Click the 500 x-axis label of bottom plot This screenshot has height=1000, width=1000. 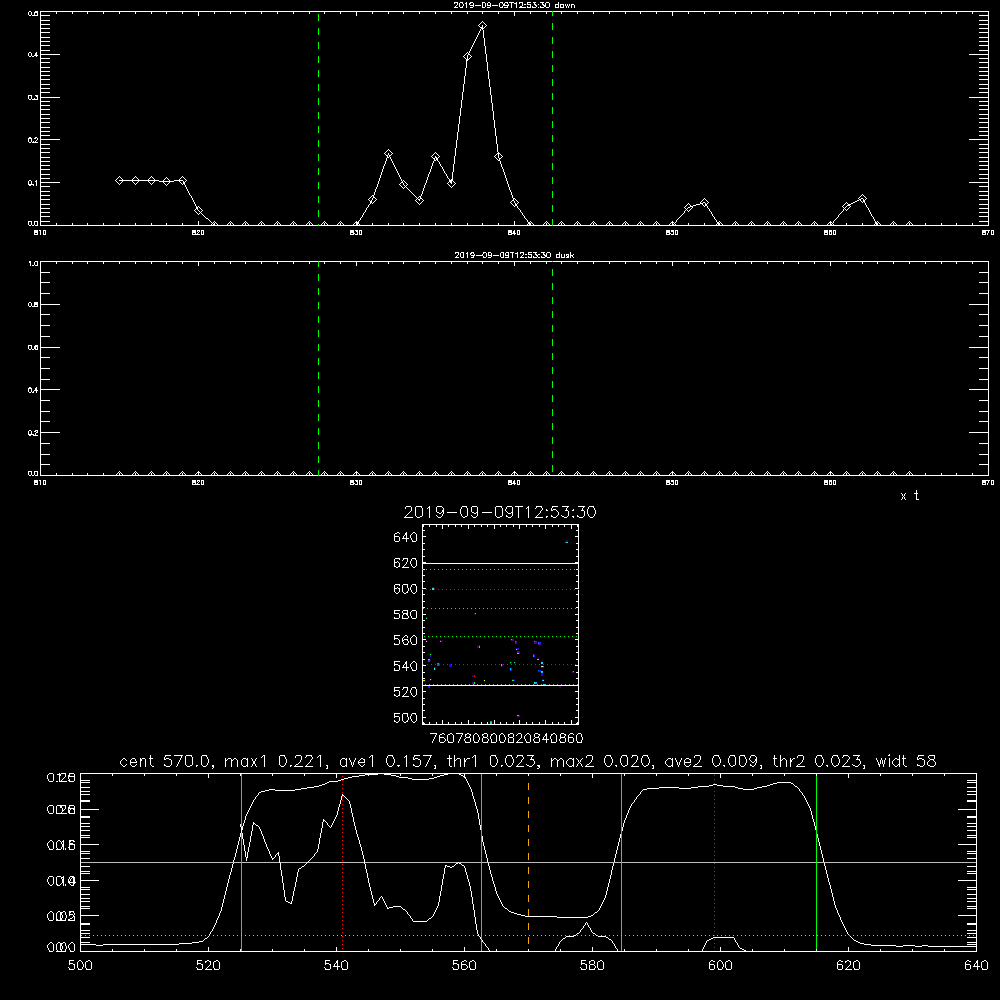point(80,966)
